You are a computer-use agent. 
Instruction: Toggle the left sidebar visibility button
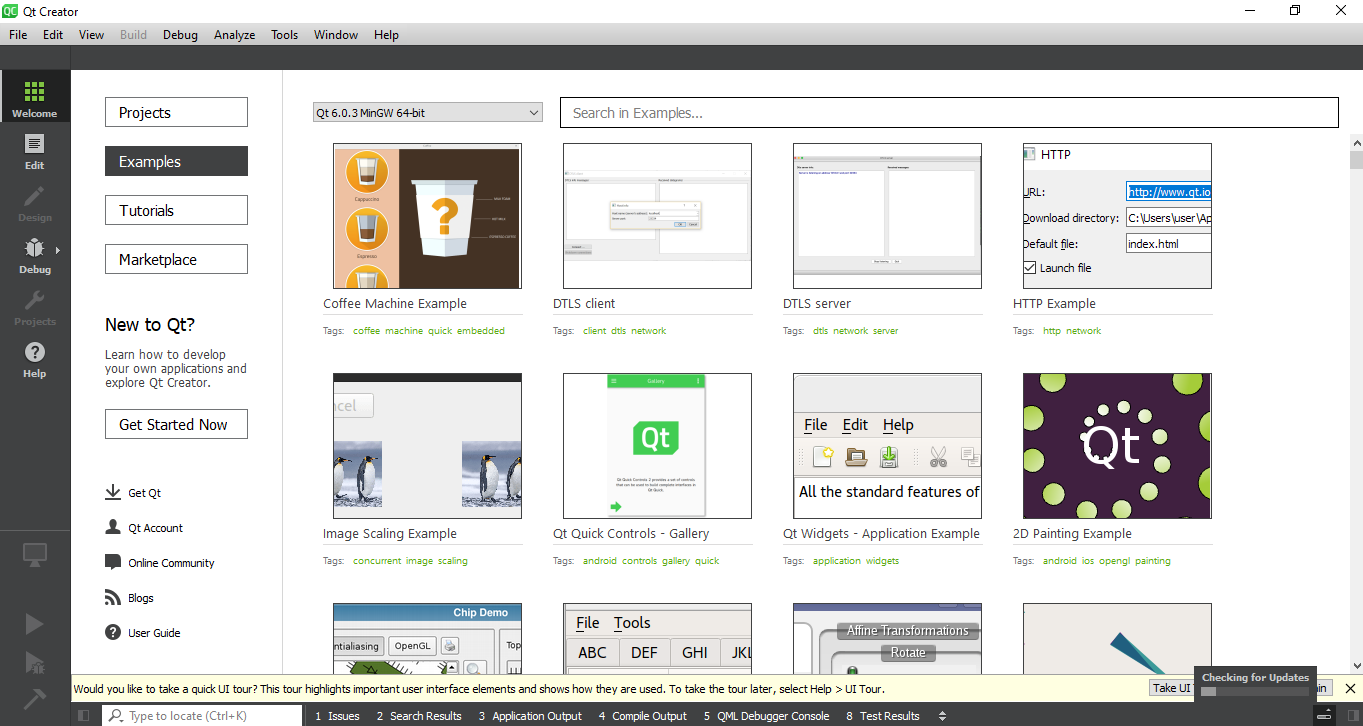[x=84, y=716]
